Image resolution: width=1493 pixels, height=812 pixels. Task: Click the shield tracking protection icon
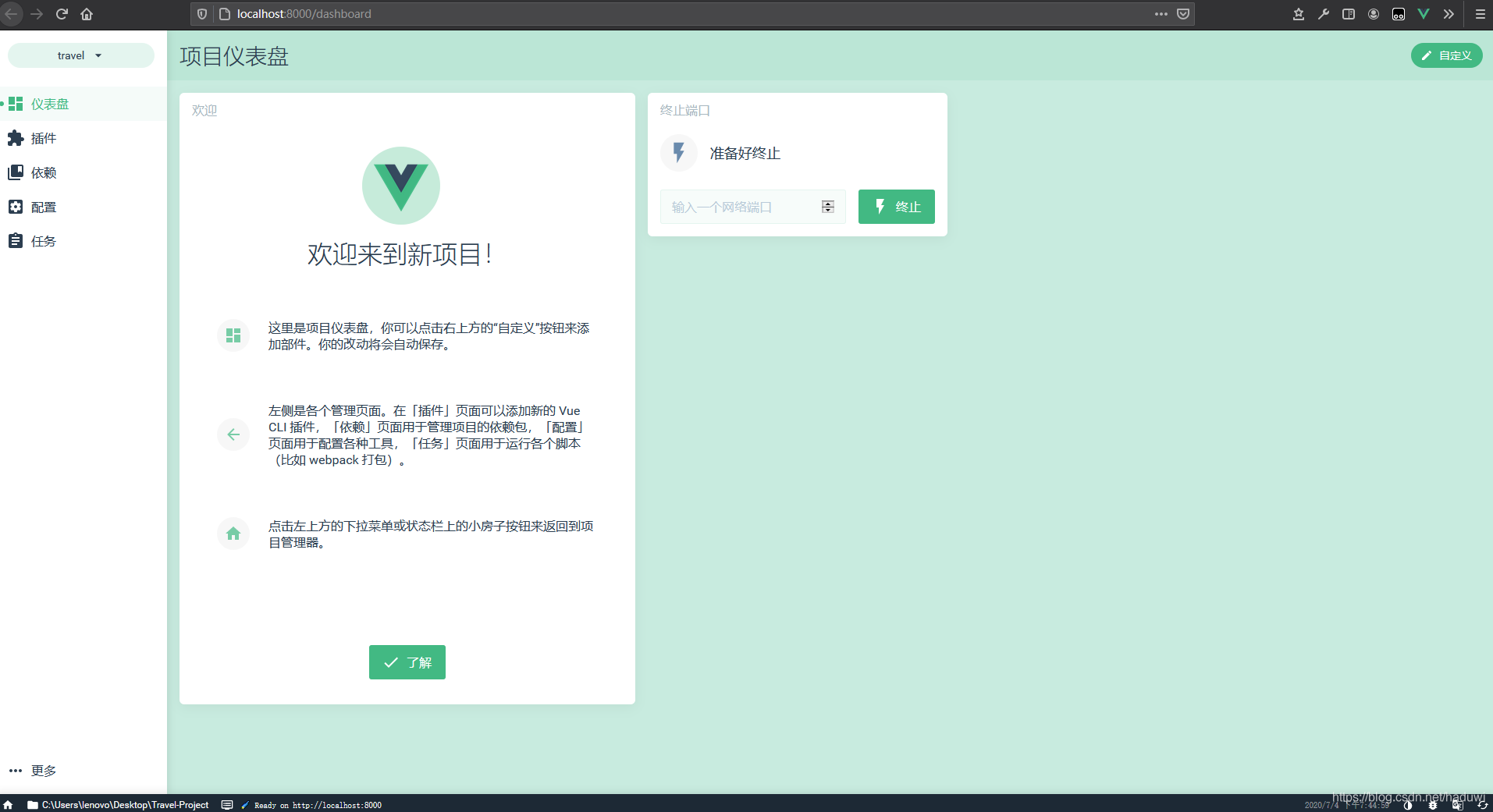click(202, 14)
